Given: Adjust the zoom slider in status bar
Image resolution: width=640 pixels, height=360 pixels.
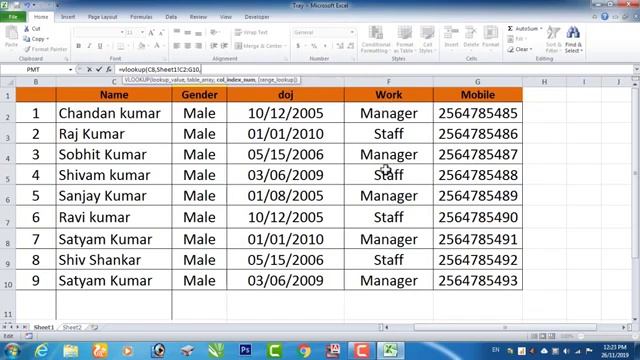Looking at the screenshot, I should point(581,336).
